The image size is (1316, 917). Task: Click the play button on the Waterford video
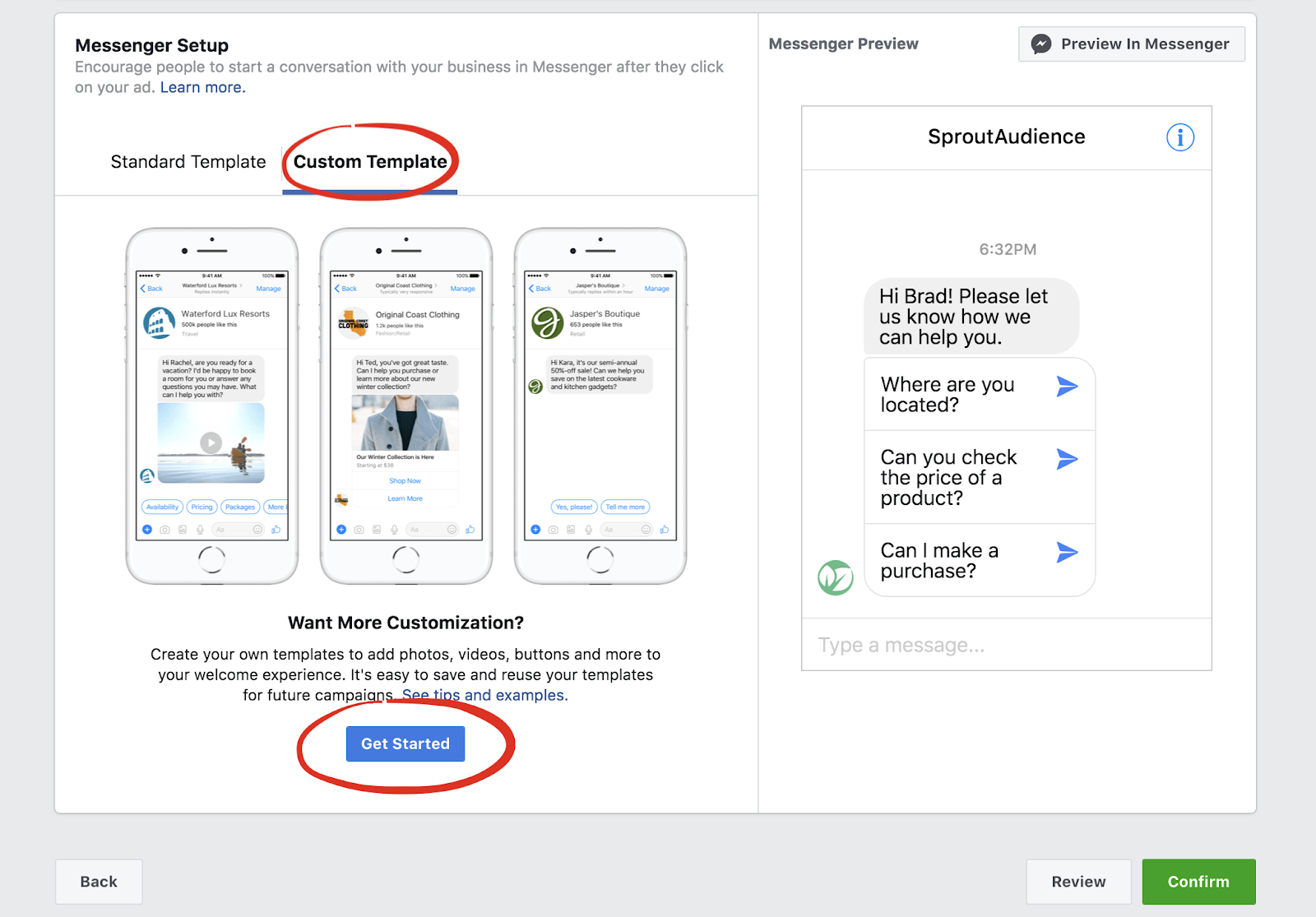click(211, 442)
